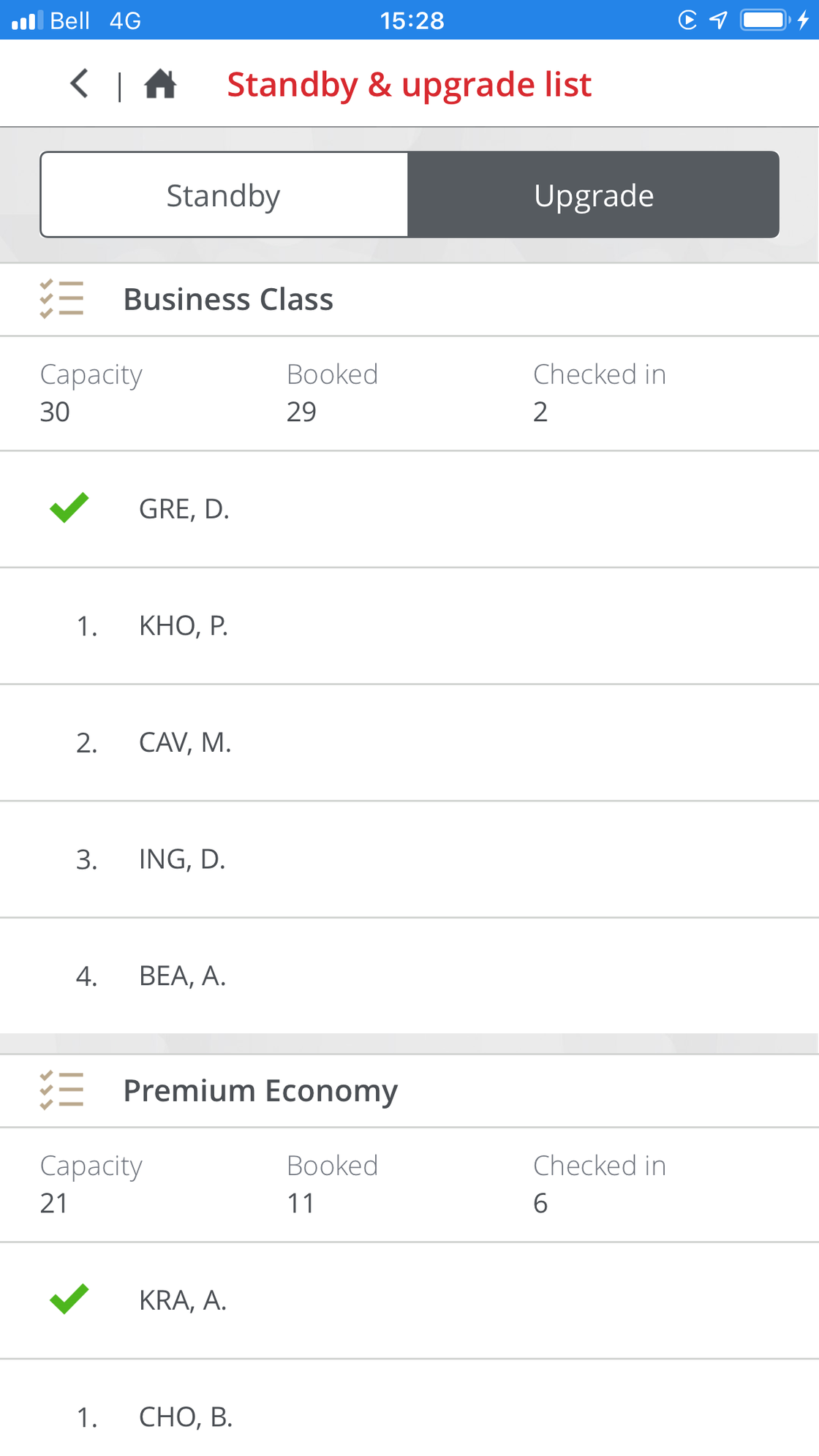
Task: Select the Upgrade tab
Action: coord(594,195)
